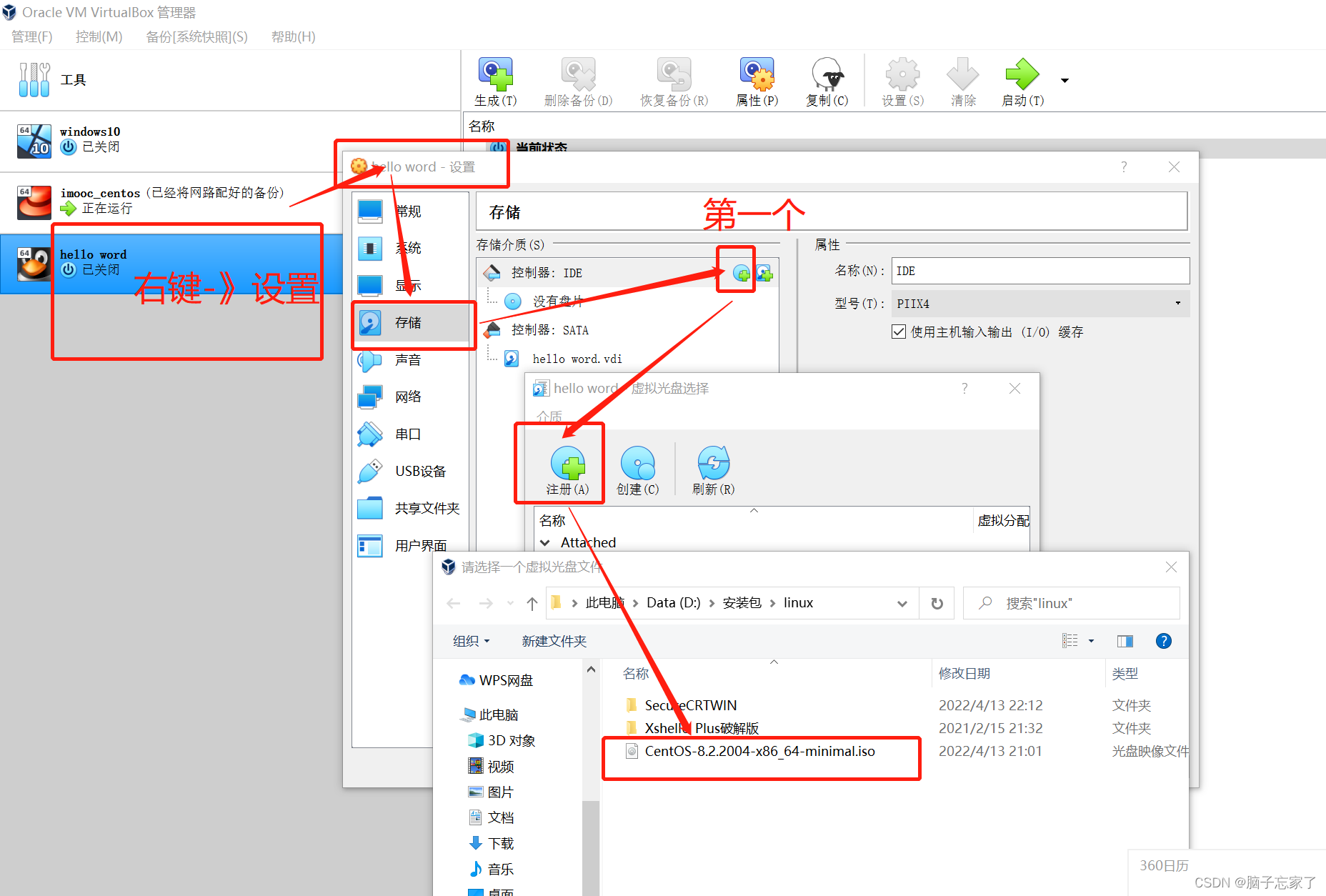Open the view options dropdown arrow
This screenshot has width=1326, height=896.
[x=1091, y=641]
